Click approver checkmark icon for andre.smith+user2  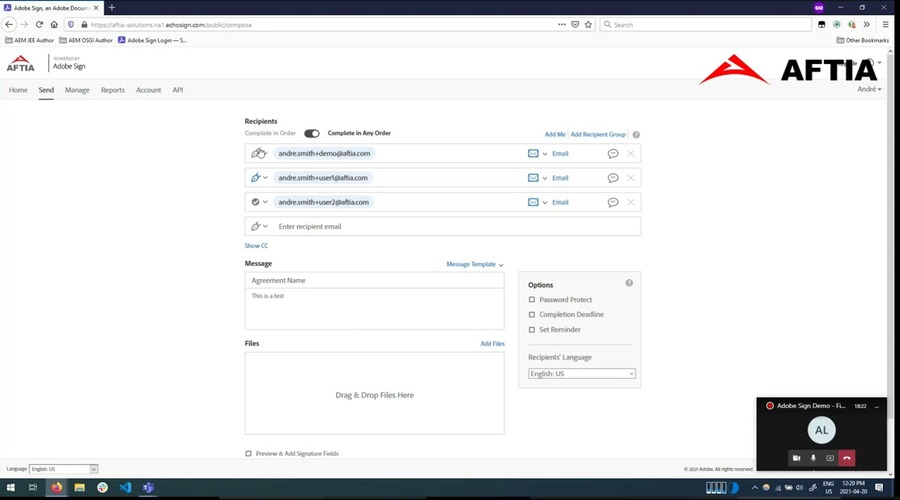point(255,202)
